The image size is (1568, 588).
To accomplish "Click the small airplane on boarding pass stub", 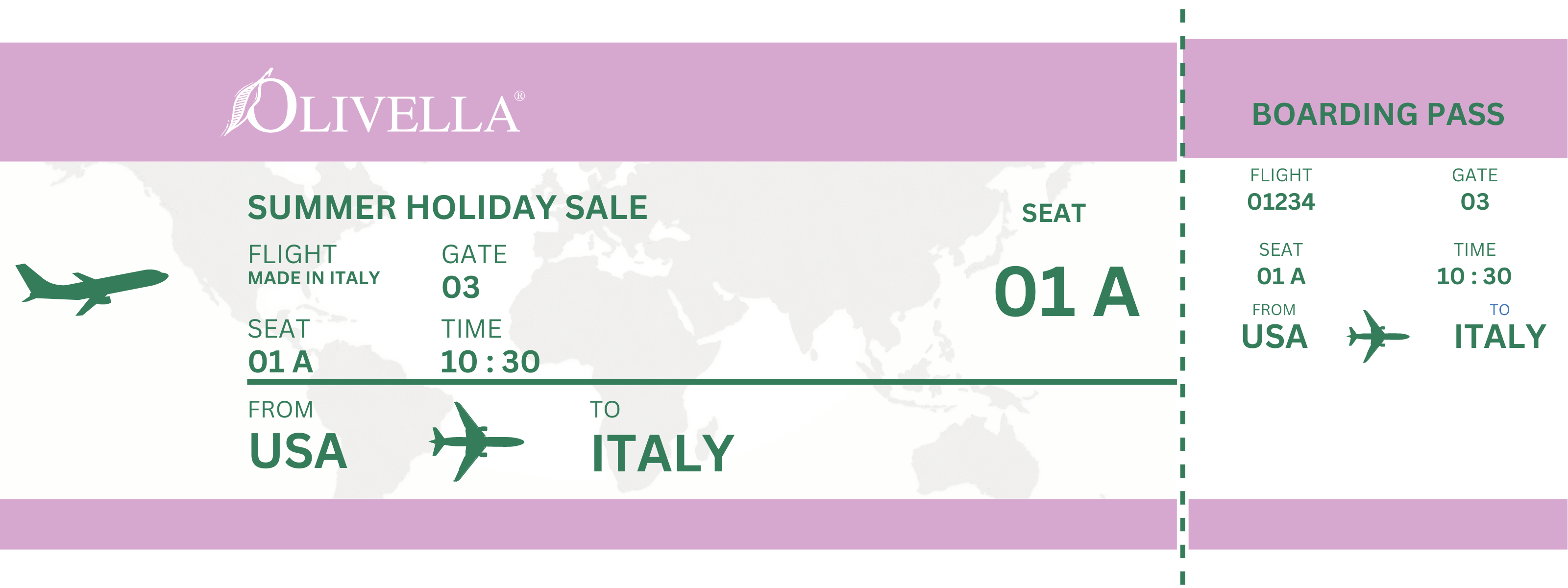I will click(x=1377, y=336).
